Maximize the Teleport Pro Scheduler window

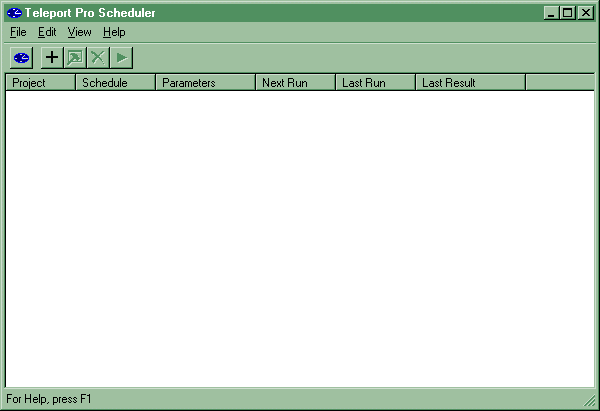[x=567, y=13]
